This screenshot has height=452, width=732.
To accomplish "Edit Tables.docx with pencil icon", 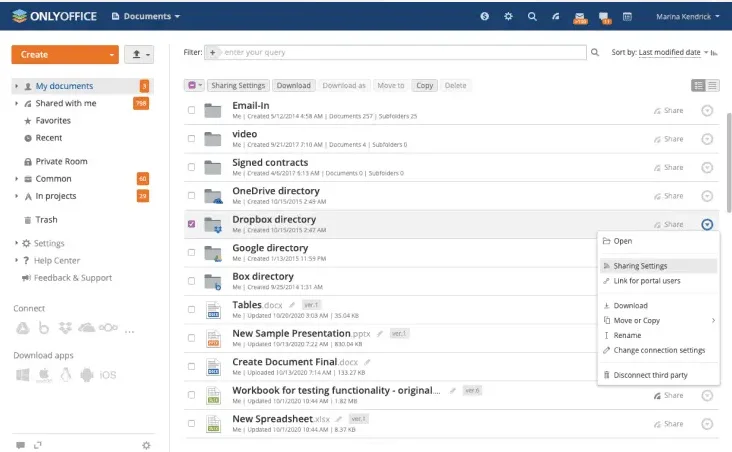I will tap(292, 305).
